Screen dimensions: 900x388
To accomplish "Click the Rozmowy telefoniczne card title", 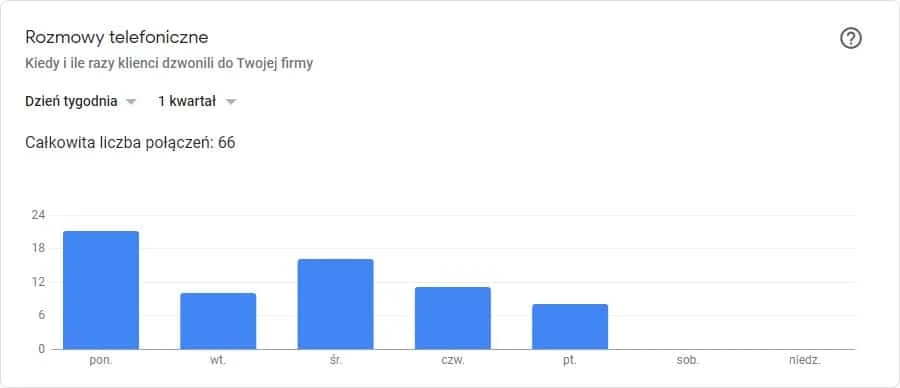I will (117, 38).
